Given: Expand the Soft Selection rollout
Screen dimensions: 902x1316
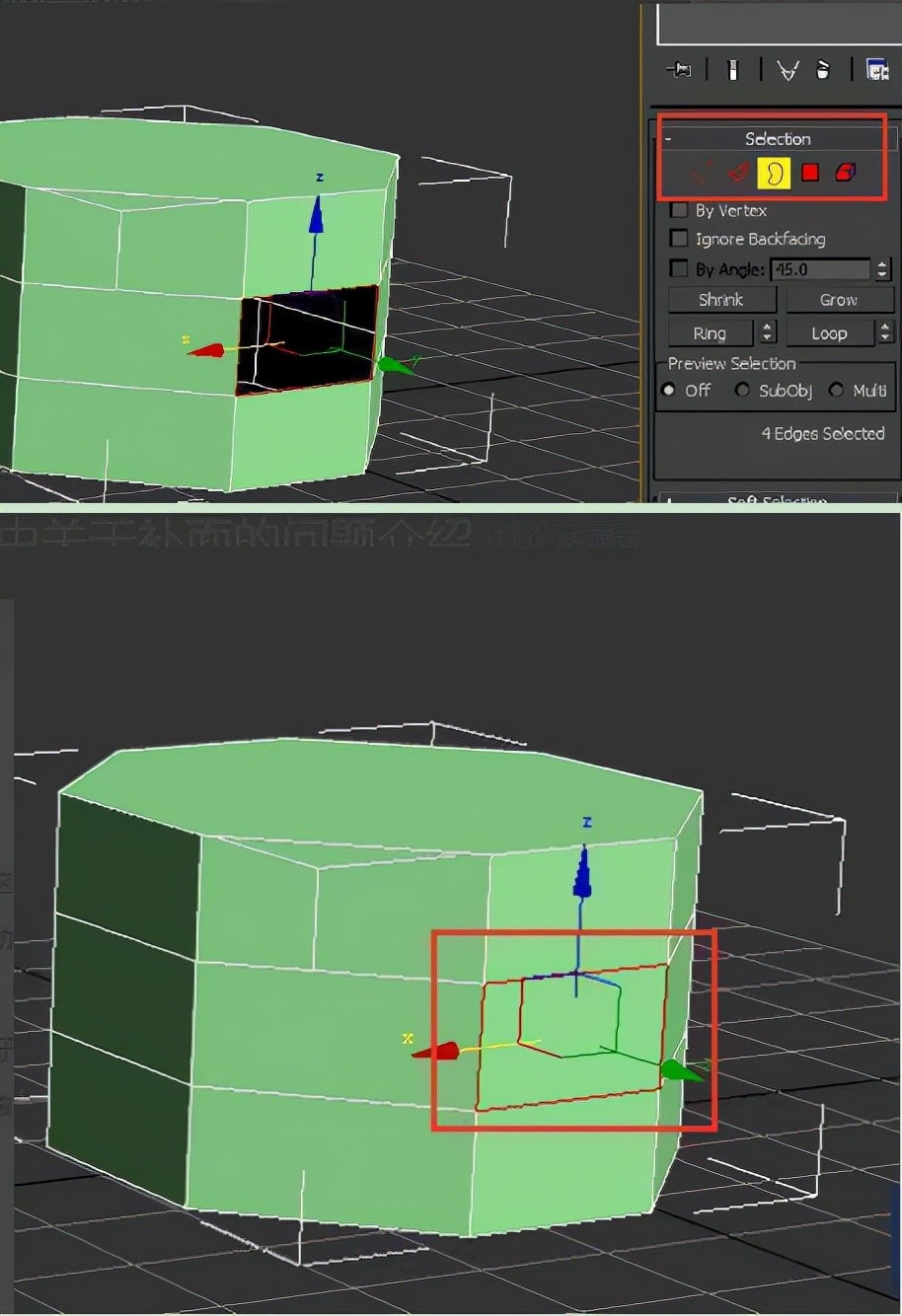Looking at the screenshot, I should [x=778, y=500].
